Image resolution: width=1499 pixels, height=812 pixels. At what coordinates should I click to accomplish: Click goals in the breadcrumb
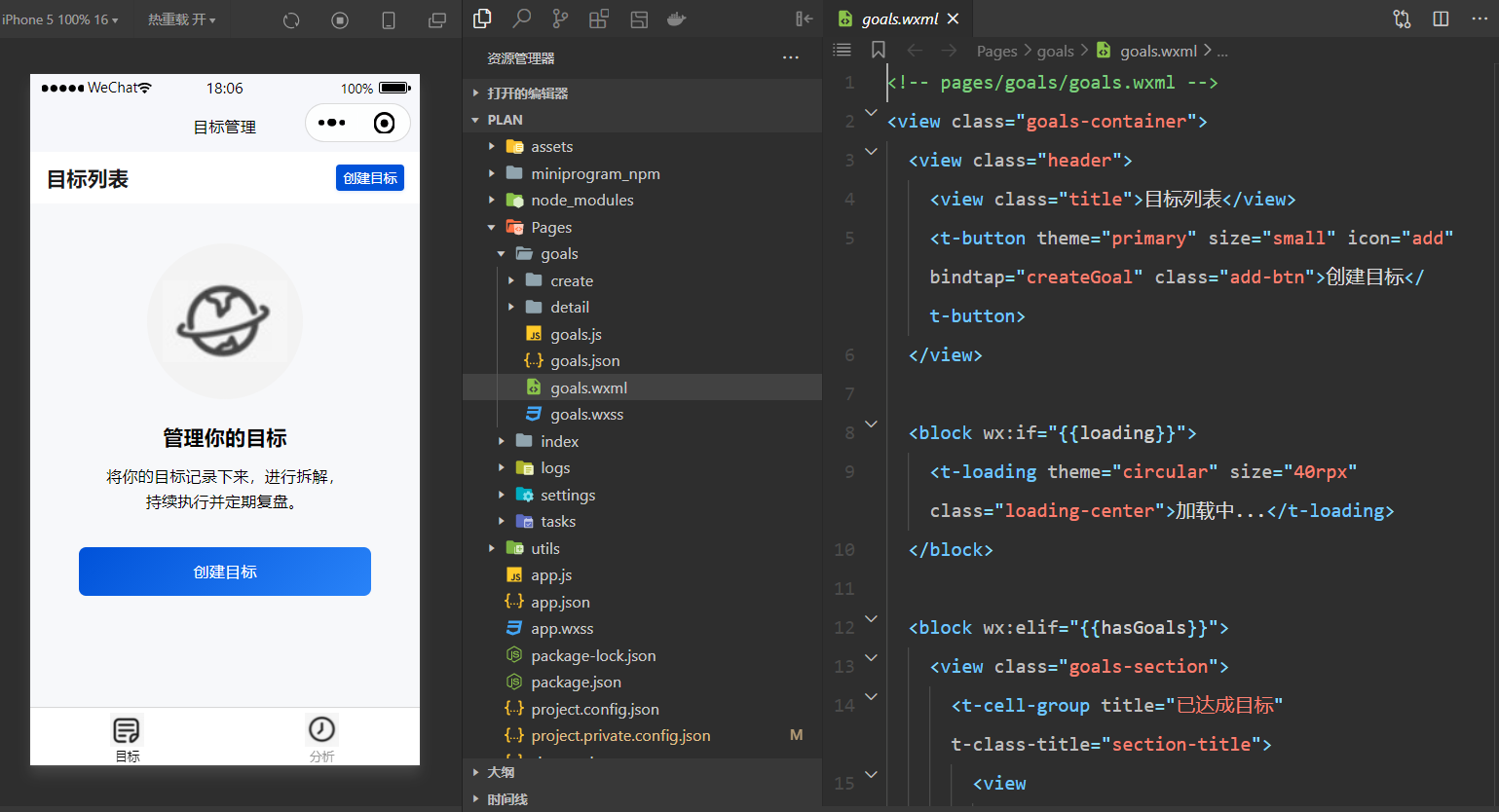[1055, 51]
